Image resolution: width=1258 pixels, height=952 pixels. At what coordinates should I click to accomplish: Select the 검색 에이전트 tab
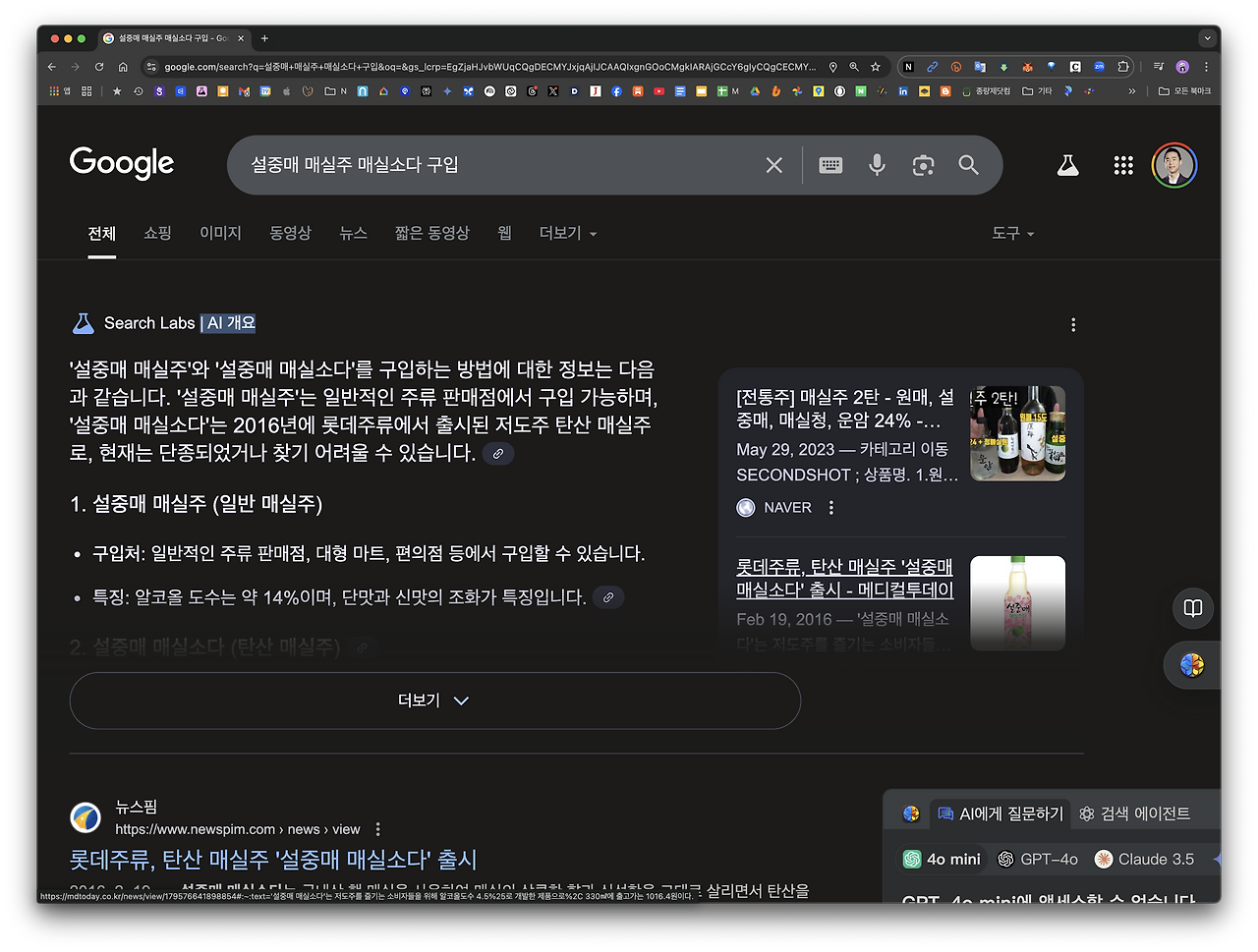pyautogui.click(x=1134, y=813)
